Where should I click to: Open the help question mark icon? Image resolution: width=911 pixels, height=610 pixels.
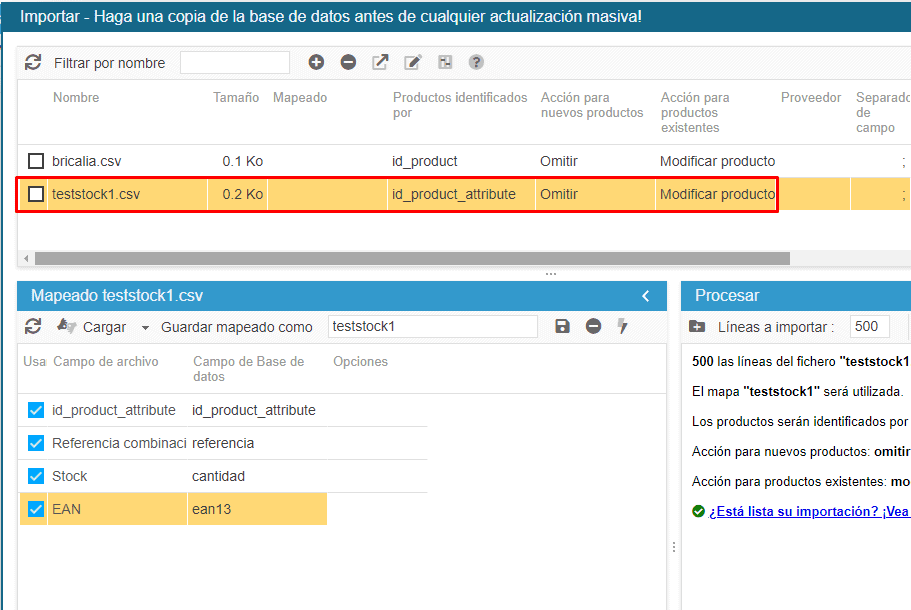click(x=476, y=62)
